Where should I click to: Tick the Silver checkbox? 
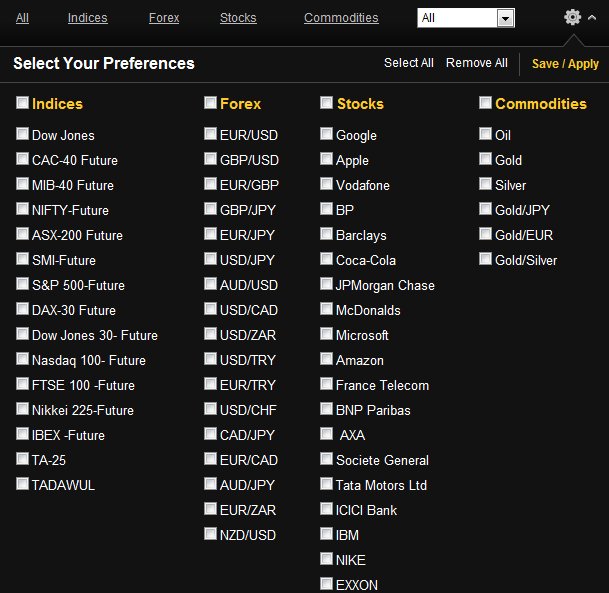[485, 184]
